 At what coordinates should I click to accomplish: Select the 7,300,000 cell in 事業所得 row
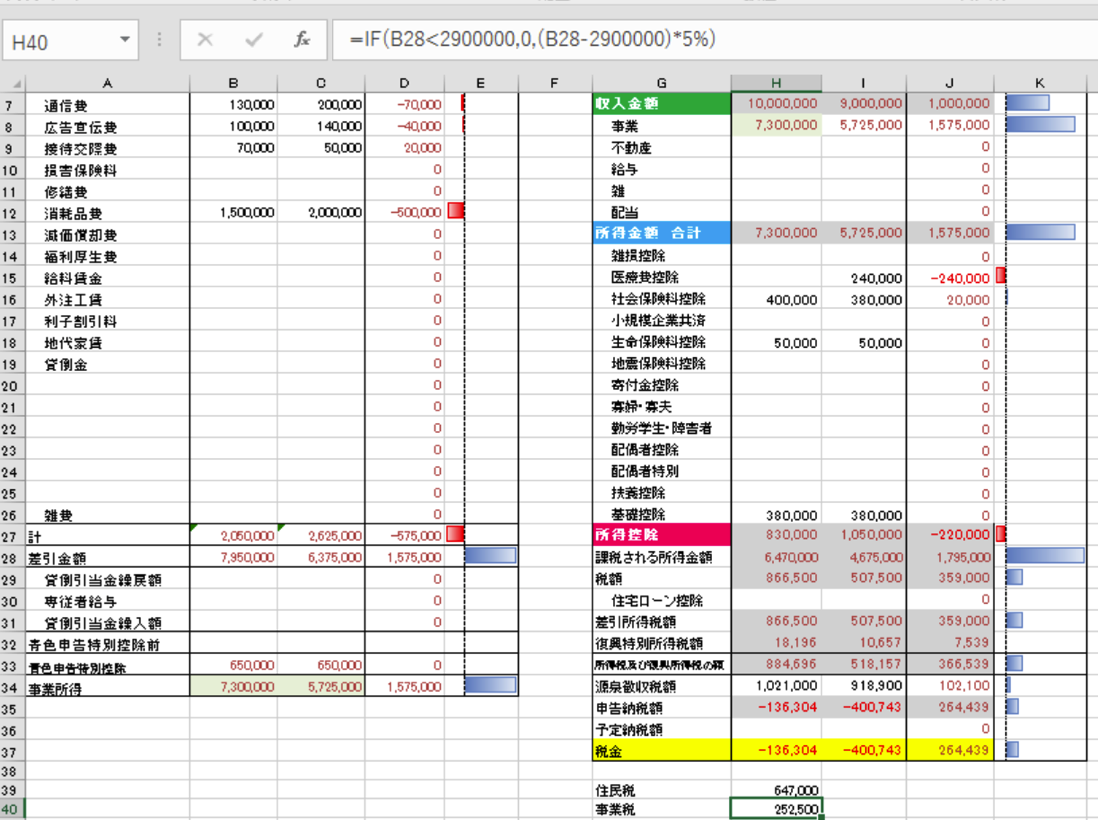[233, 688]
